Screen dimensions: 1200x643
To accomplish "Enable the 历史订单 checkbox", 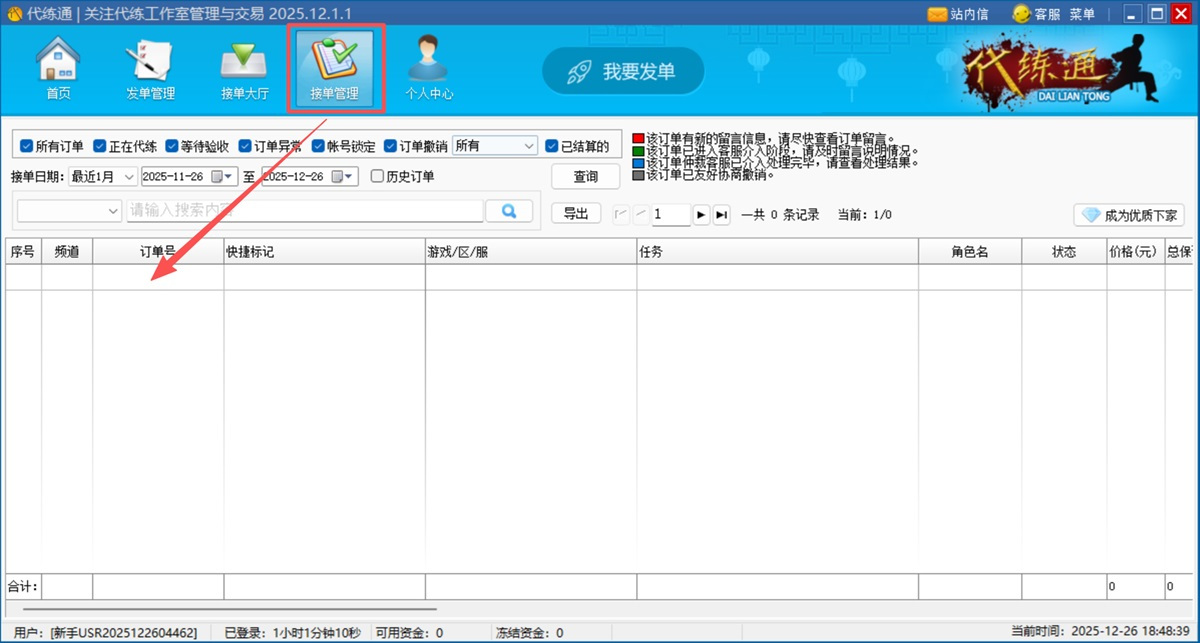I will 377,176.
